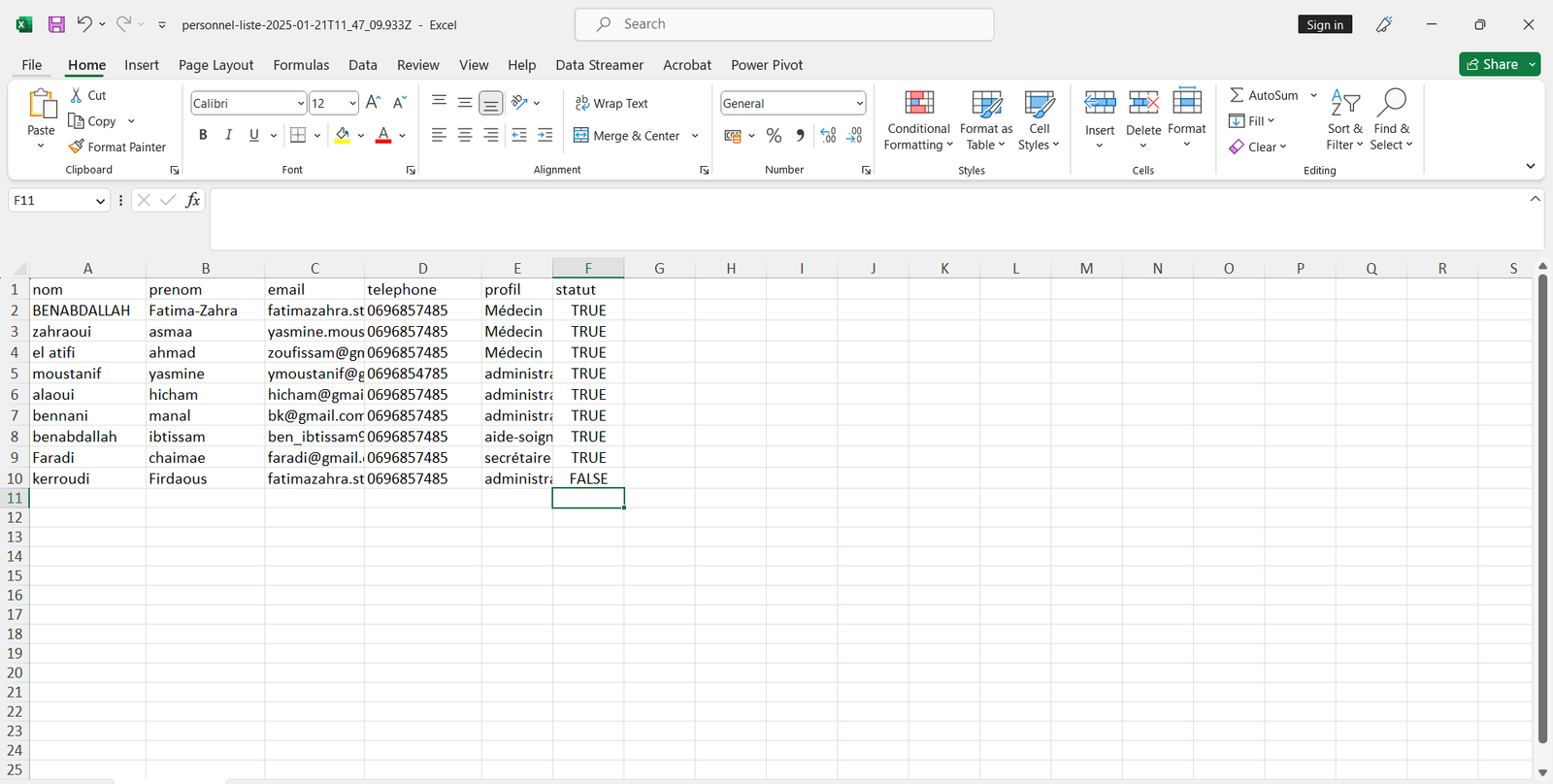
Task: Toggle Italic formatting
Action: (228, 135)
